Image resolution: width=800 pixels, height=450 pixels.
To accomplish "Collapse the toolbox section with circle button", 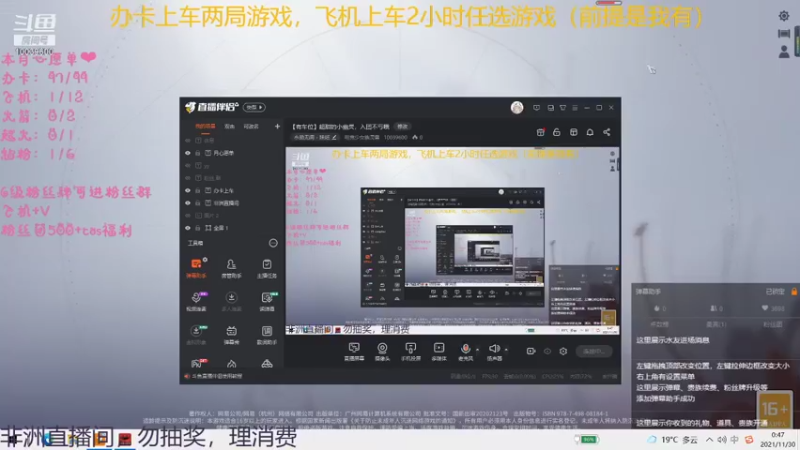I will (273, 243).
